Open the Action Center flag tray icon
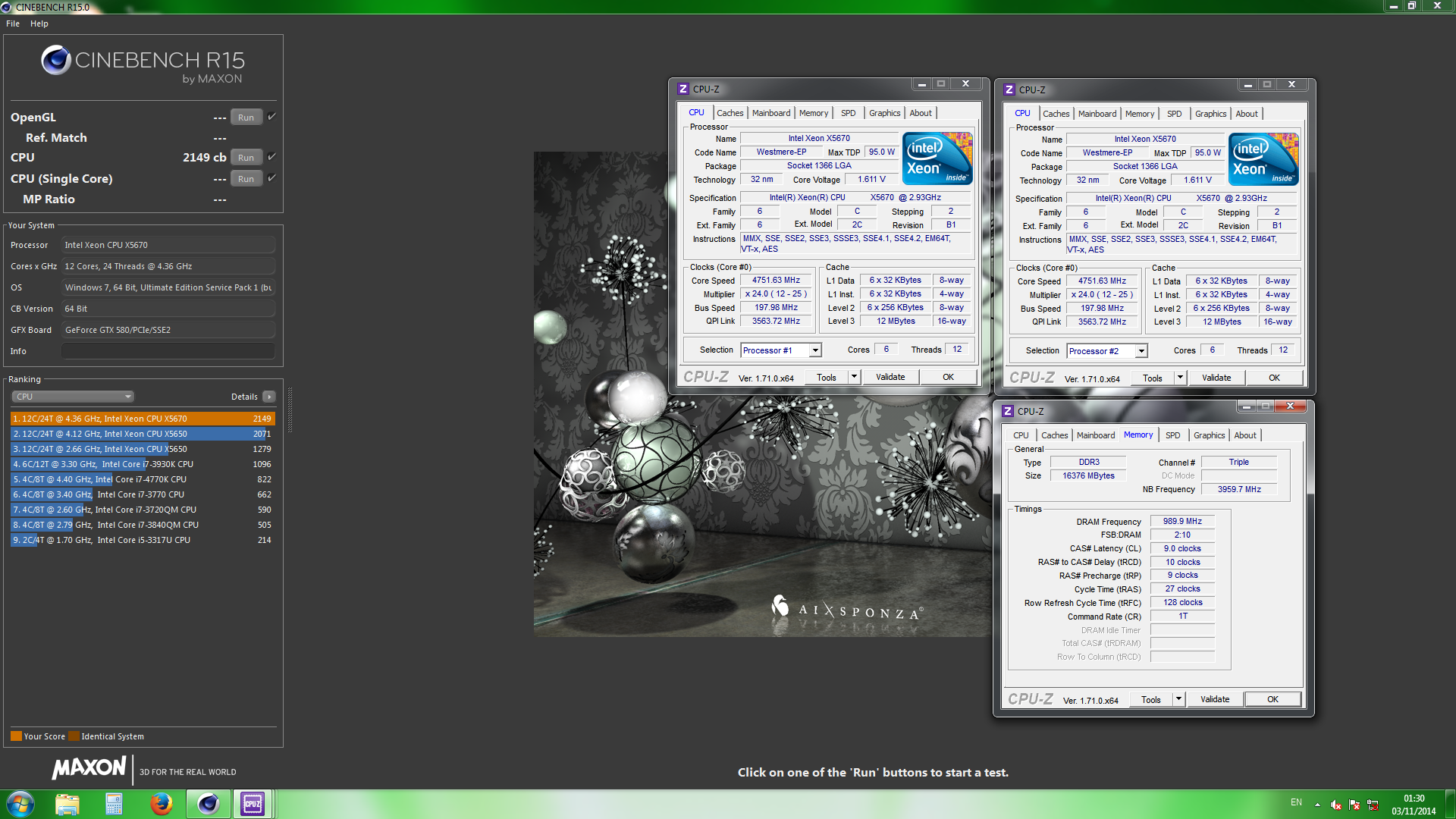Viewport: 1456px width, 819px height. (x=1354, y=805)
